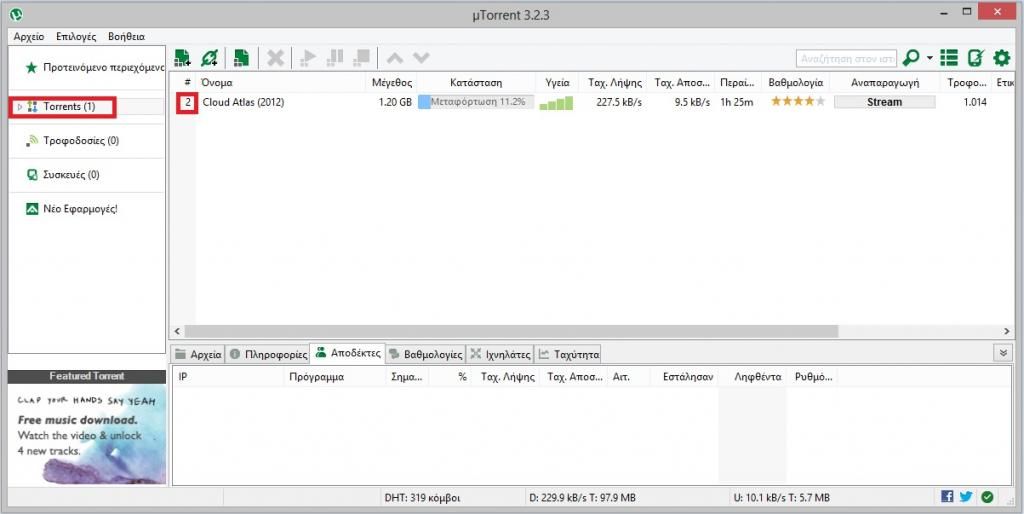
Task: Click the Add Torrent from URL icon
Action: (210, 58)
